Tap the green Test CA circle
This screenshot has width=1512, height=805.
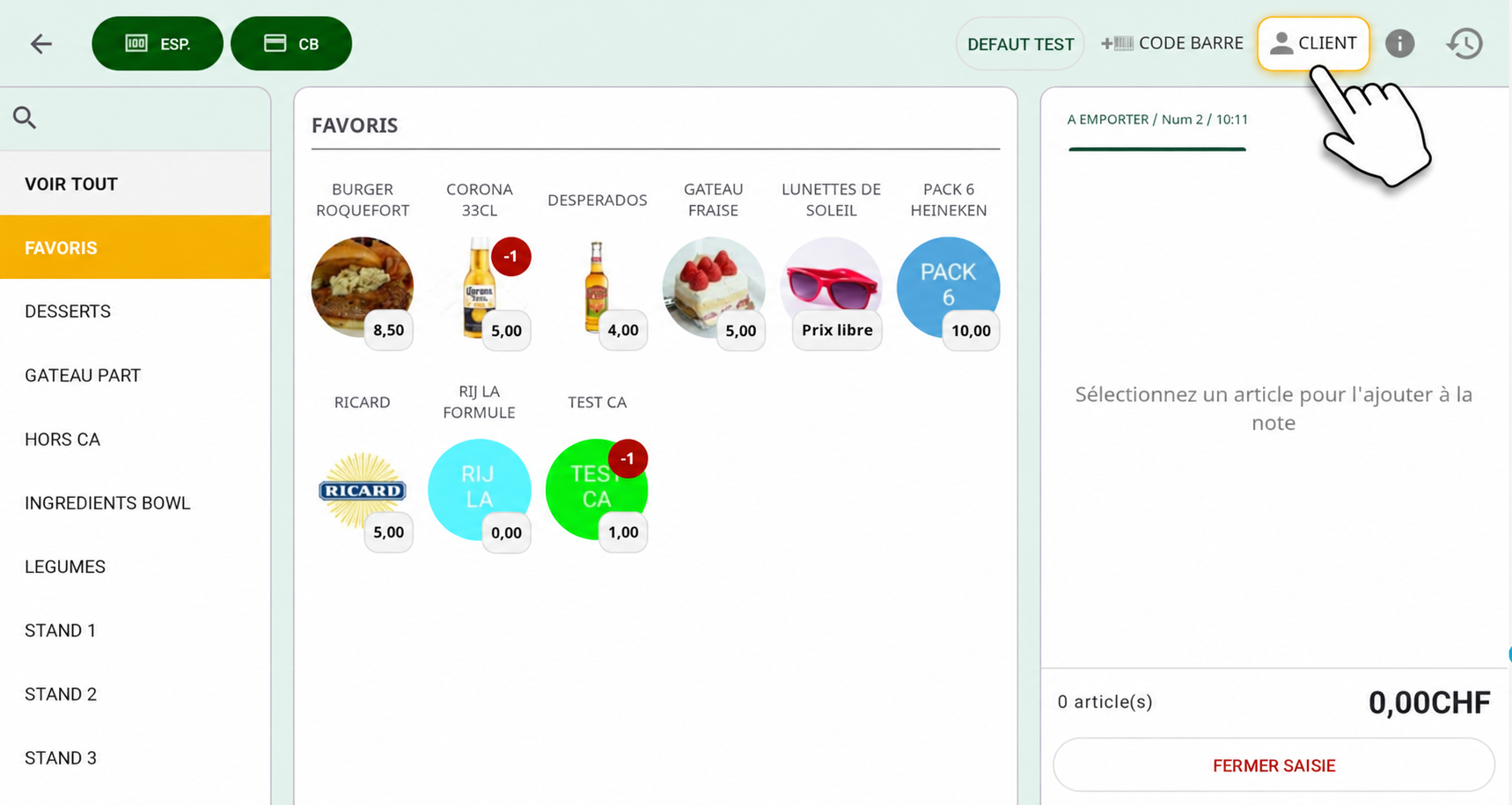click(x=597, y=489)
